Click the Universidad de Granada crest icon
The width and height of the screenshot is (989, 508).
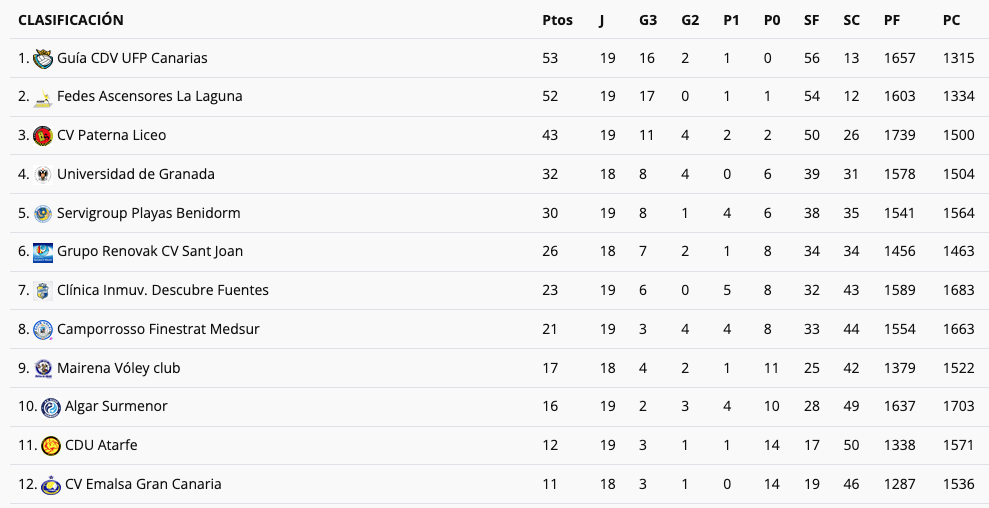coord(43,175)
